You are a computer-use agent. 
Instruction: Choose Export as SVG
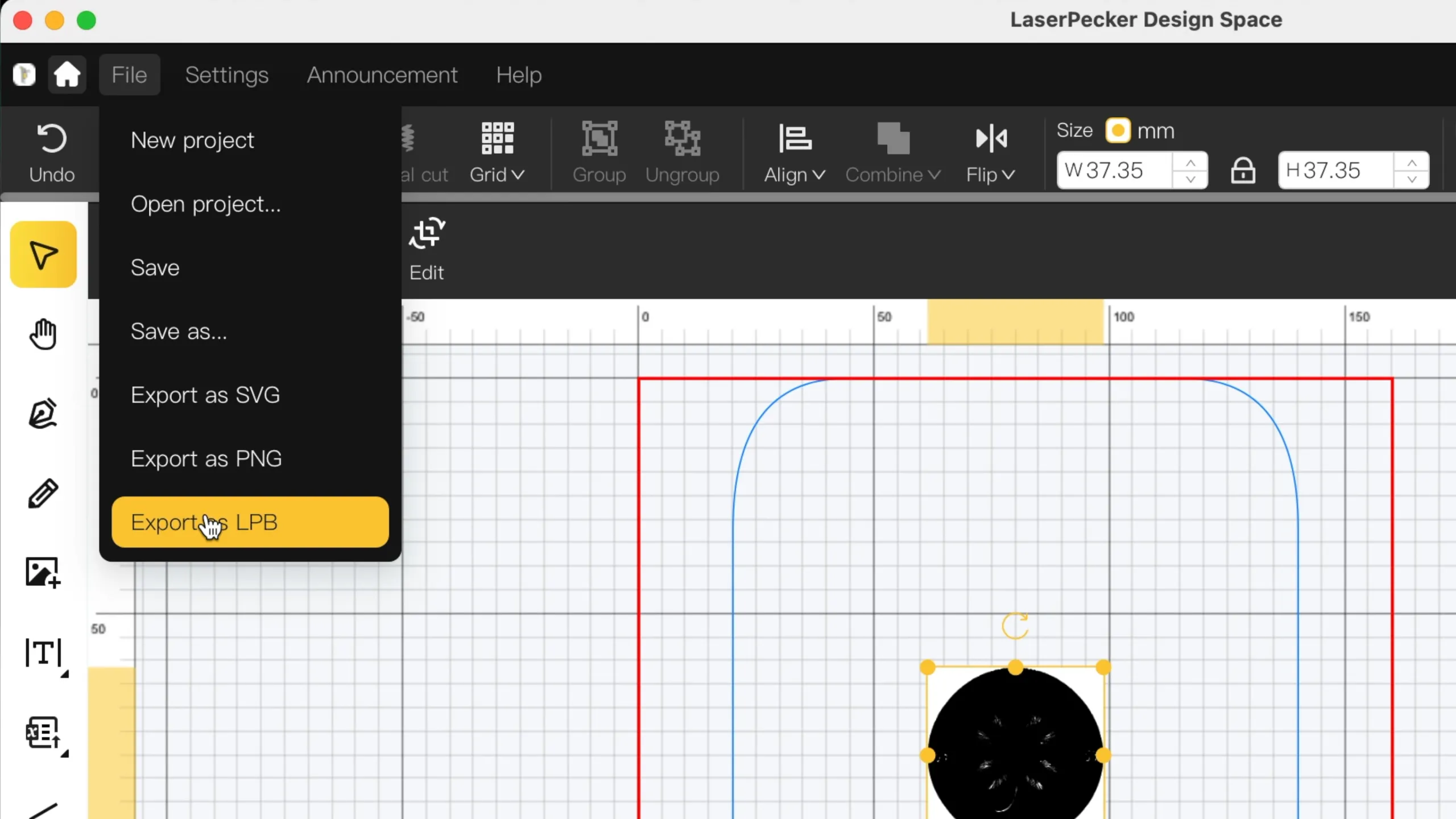(x=250, y=395)
